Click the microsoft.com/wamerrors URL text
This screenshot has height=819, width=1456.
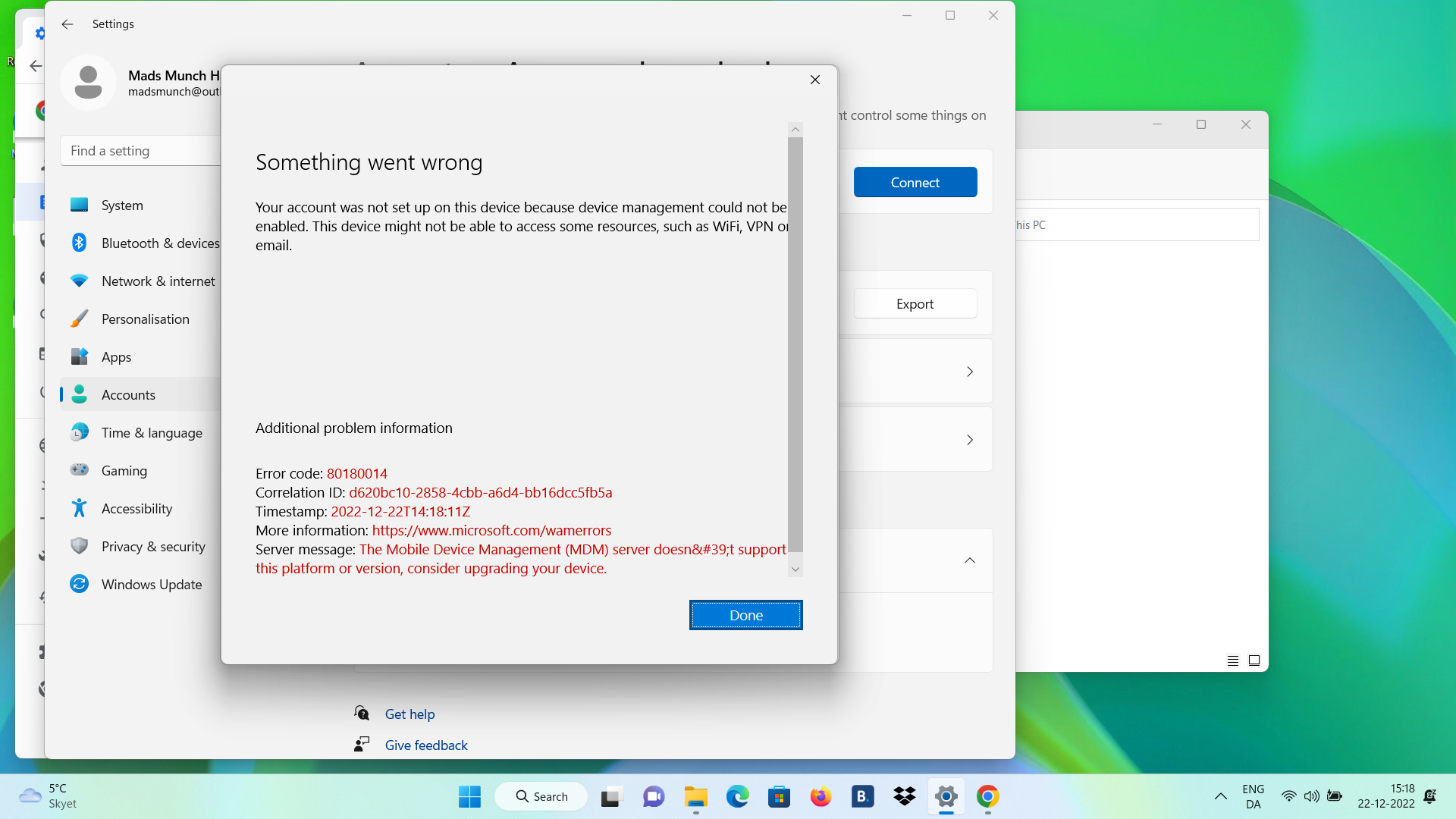(491, 530)
